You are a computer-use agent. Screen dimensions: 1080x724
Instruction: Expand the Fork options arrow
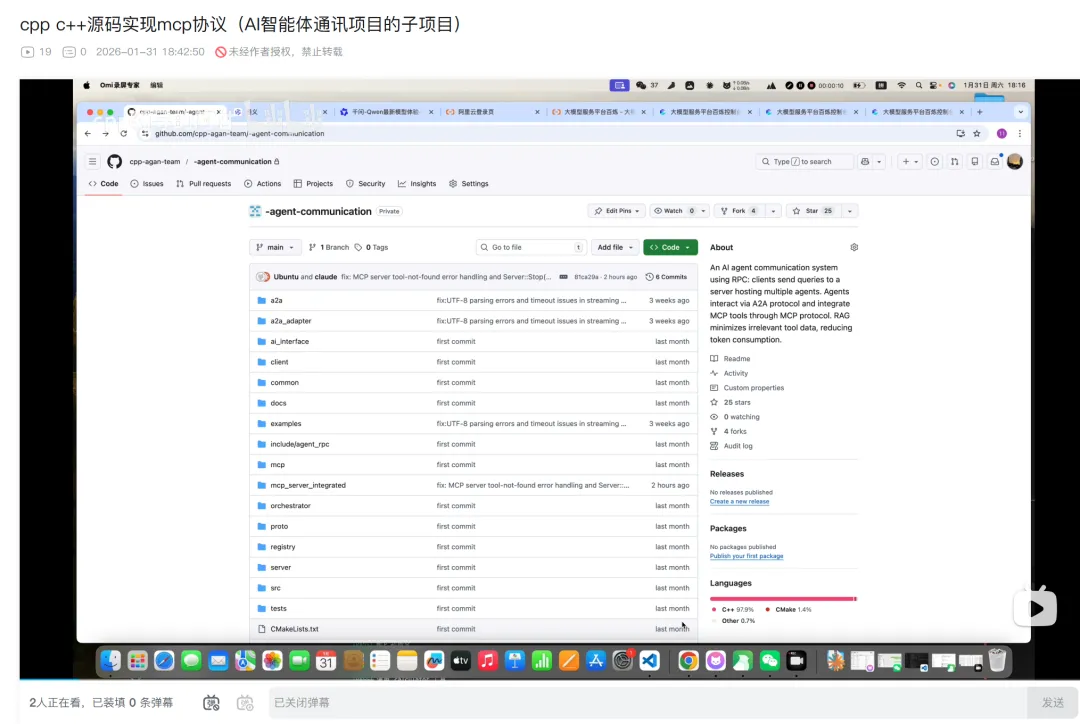[x=773, y=211]
